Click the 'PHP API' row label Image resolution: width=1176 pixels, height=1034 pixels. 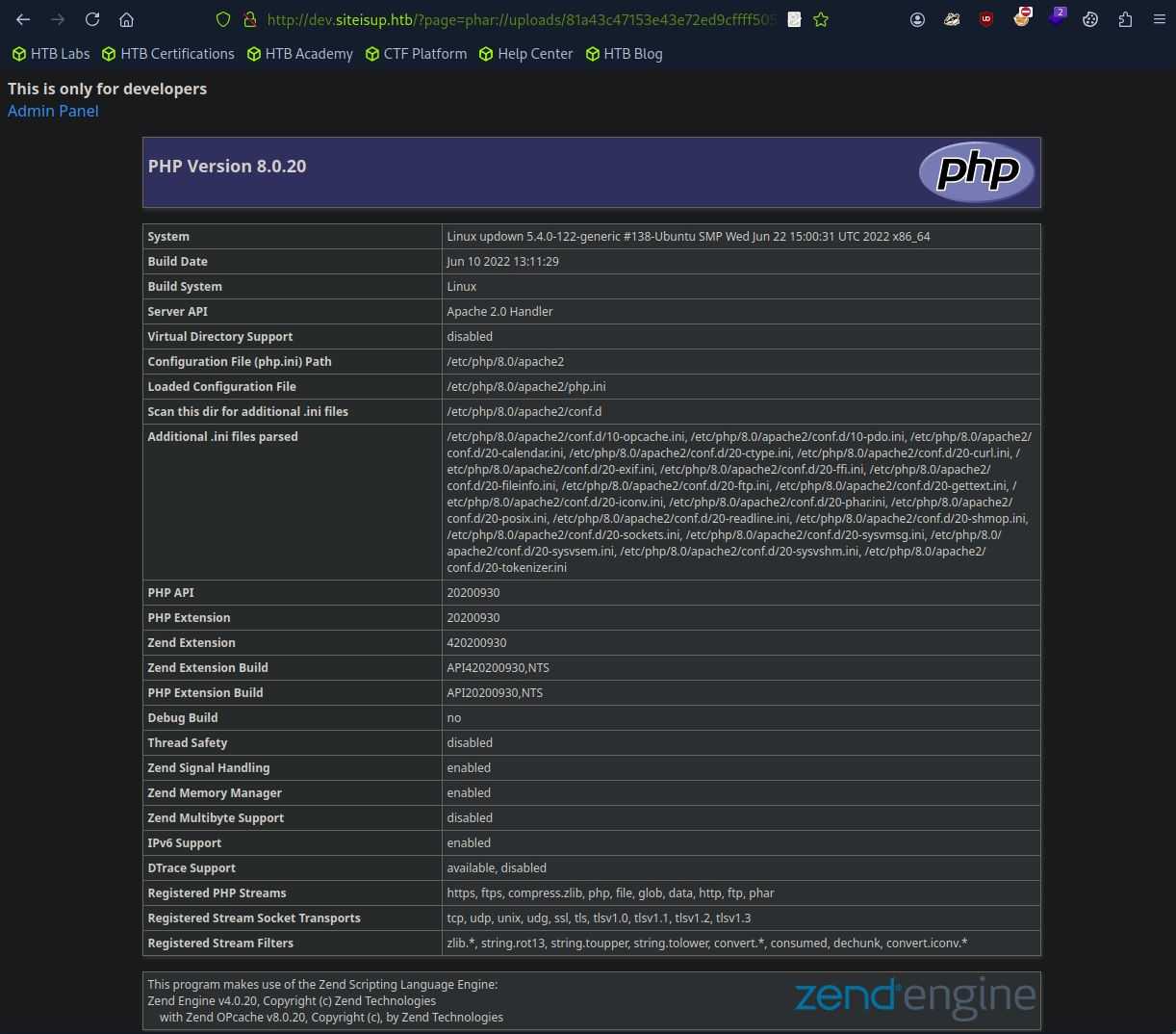tap(170, 592)
